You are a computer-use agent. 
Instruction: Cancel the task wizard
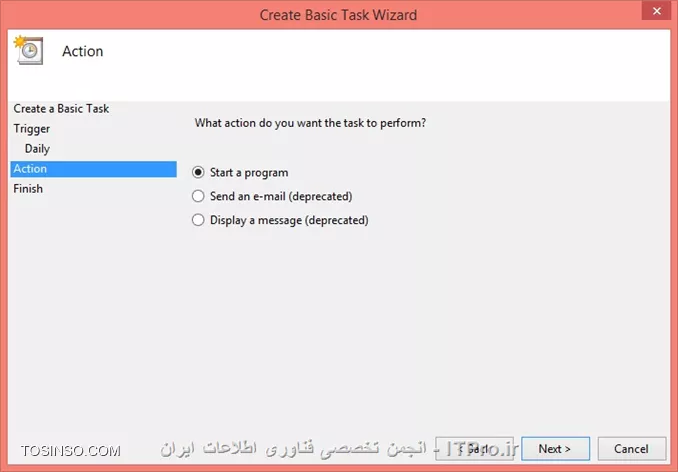631,449
